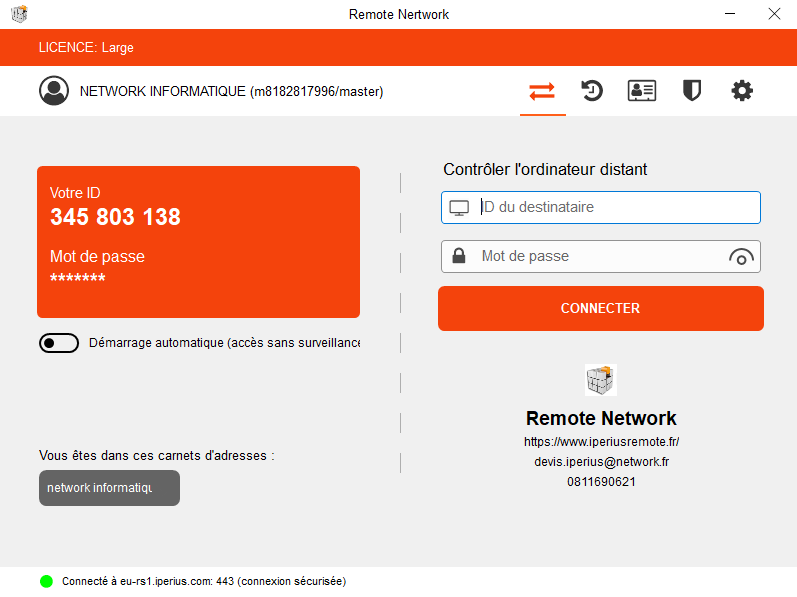The image size is (797, 597).
Task: Open the settings gear icon
Action: [742, 91]
